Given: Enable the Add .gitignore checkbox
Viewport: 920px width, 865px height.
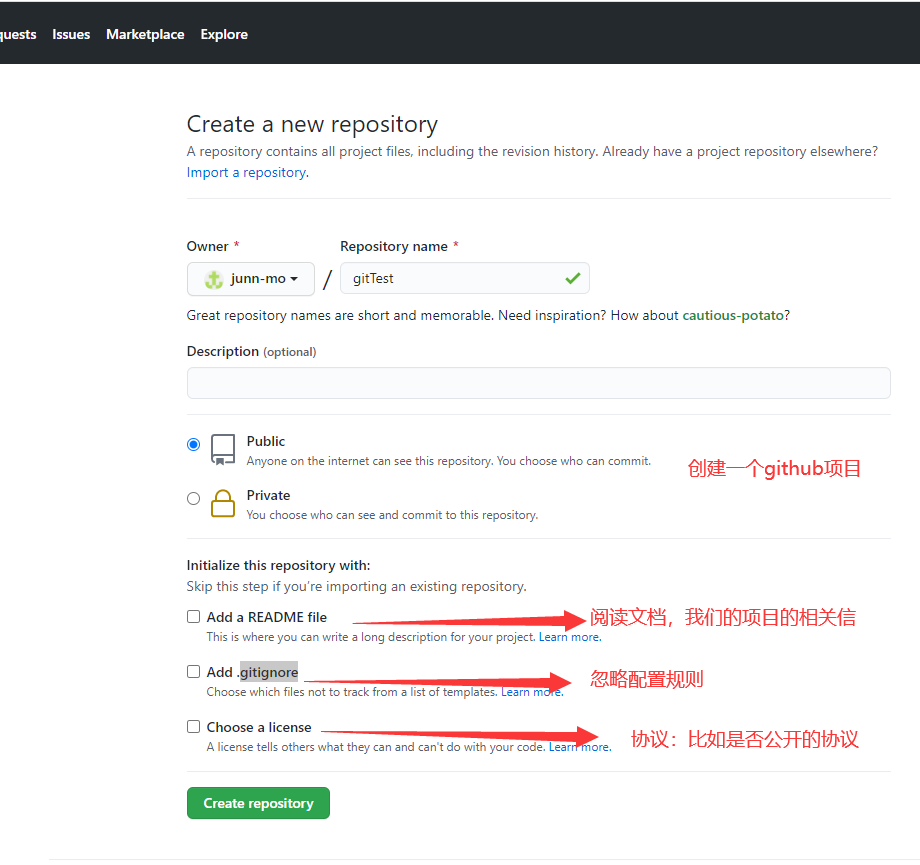Looking at the screenshot, I should point(193,671).
